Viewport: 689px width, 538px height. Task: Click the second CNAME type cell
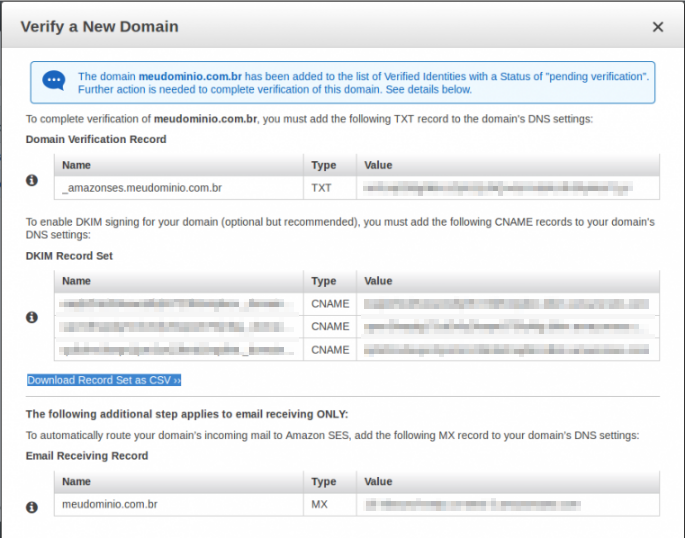[330, 326]
